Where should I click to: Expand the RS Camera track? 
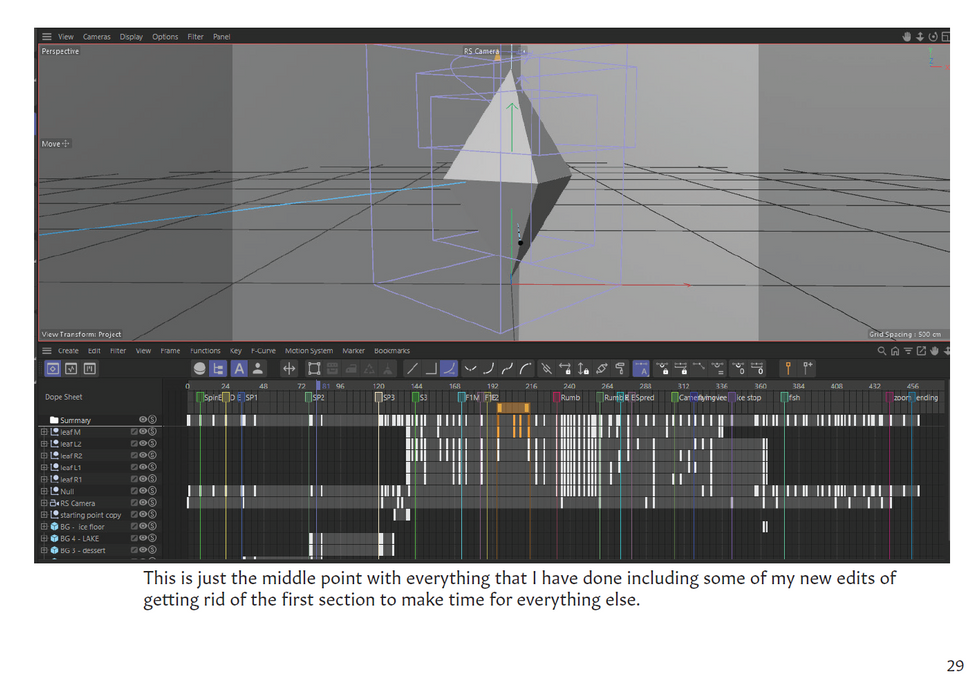44,503
